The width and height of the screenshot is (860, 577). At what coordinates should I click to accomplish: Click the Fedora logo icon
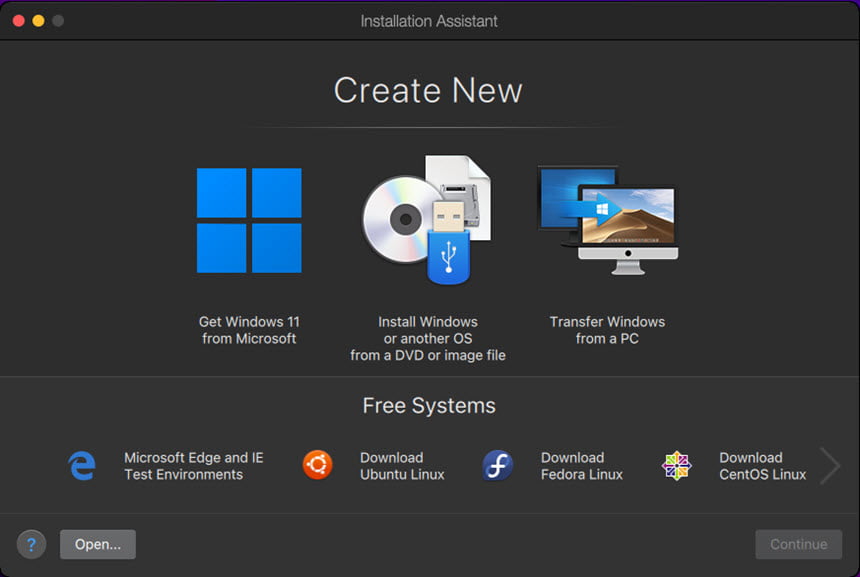click(x=497, y=465)
